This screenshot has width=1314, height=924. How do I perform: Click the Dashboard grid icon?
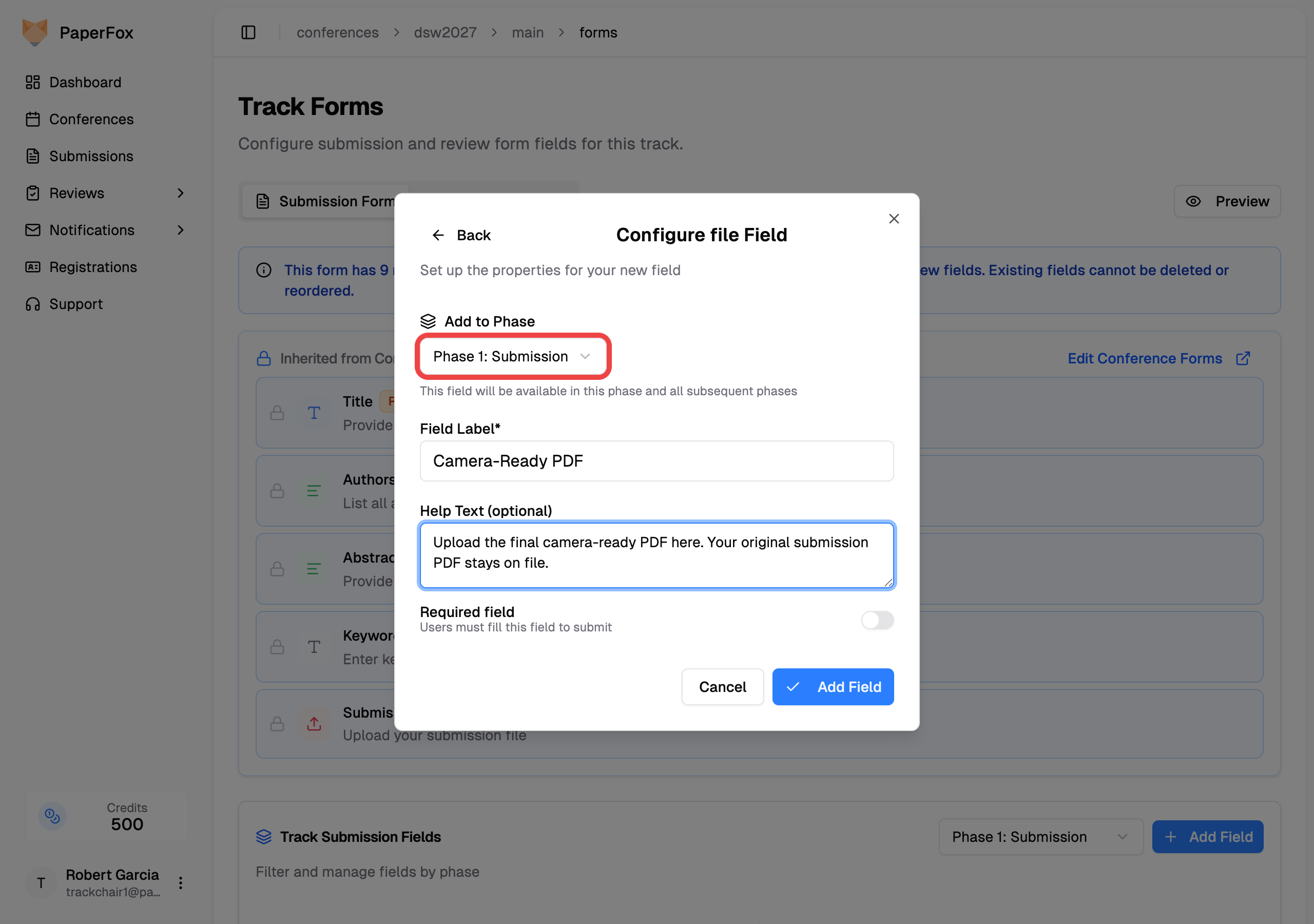tap(33, 82)
